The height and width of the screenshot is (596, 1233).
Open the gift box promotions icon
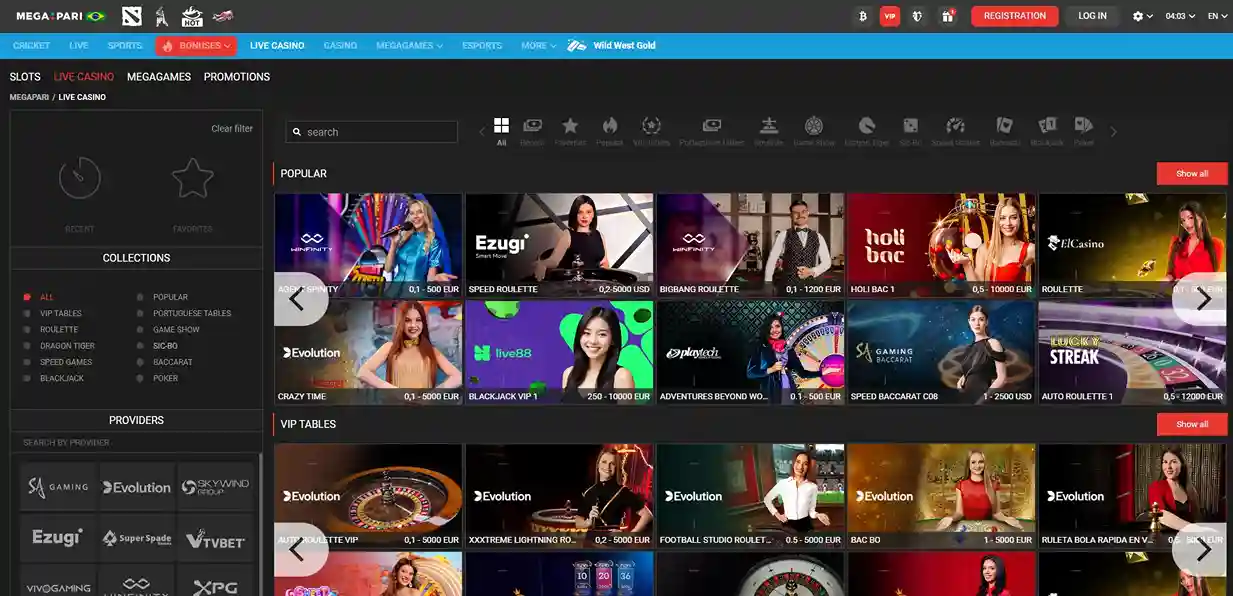[x=946, y=16]
